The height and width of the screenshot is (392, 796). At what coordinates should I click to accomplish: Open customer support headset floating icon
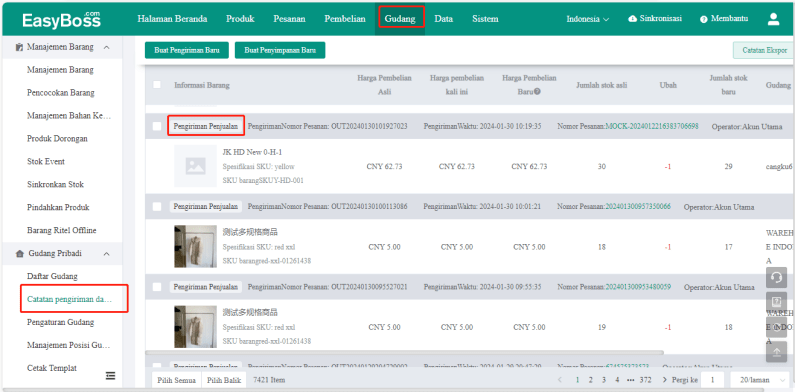click(776, 278)
